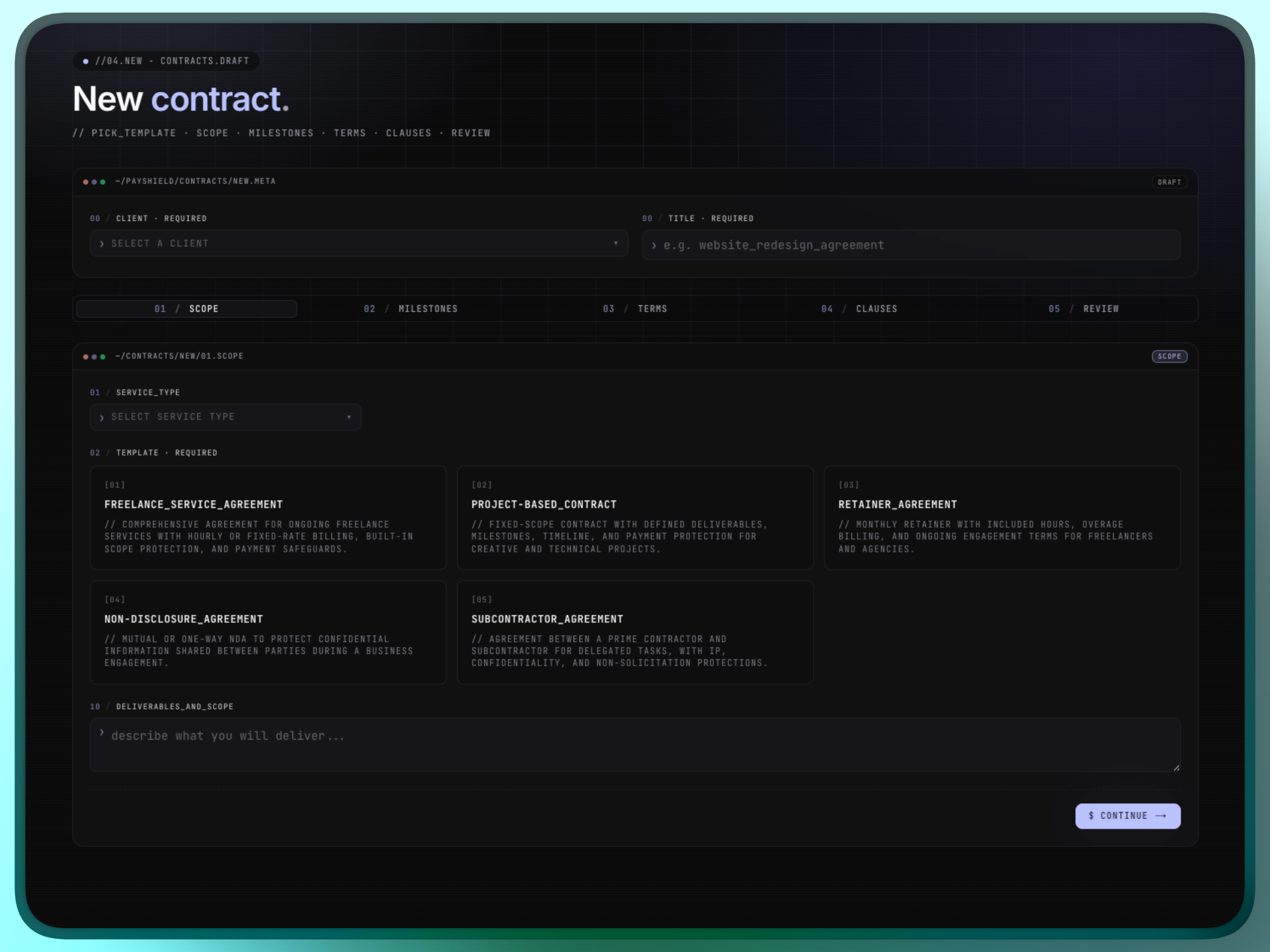This screenshot has height=952, width=1270.
Task: Open the SELECT SERVICE TYPE dropdown
Action: click(x=225, y=416)
